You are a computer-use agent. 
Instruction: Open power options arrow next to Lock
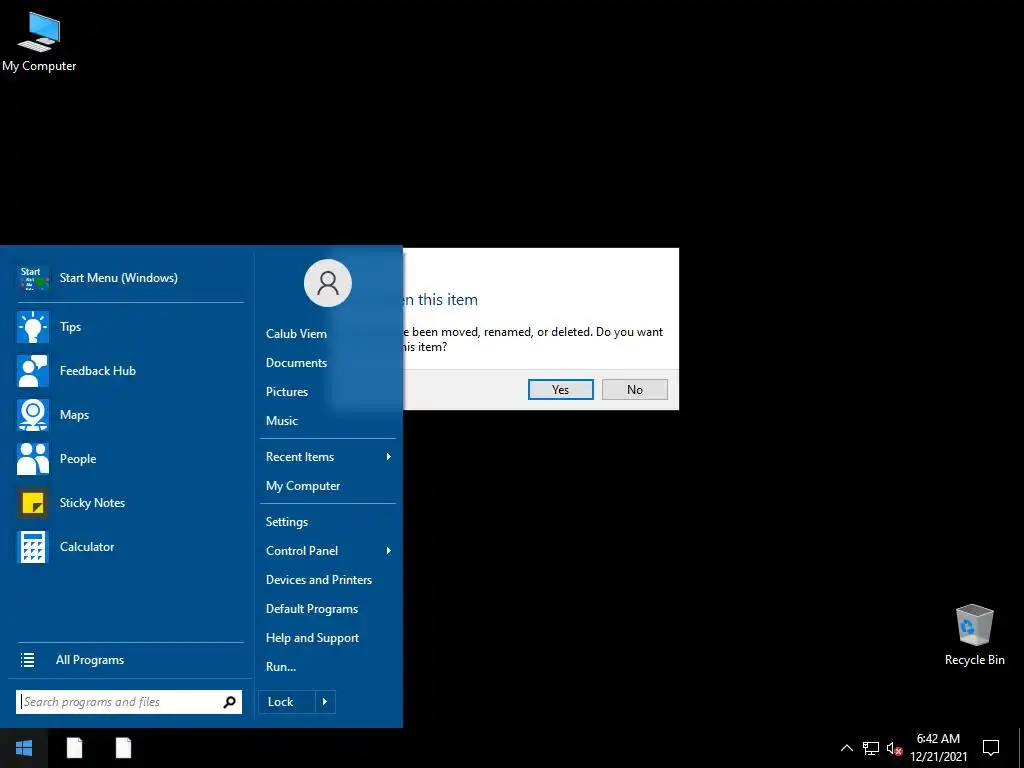click(x=325, y=702)
